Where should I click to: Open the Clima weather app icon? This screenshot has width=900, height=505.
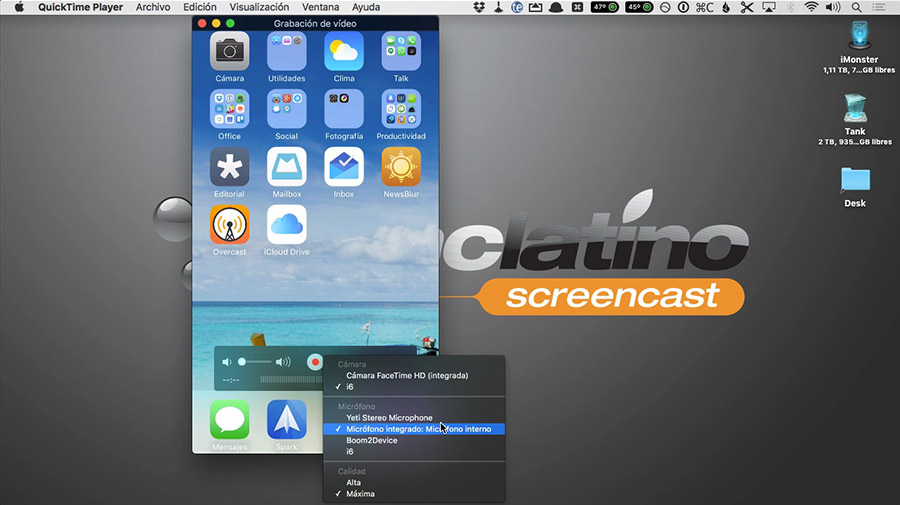click(344, 52)
